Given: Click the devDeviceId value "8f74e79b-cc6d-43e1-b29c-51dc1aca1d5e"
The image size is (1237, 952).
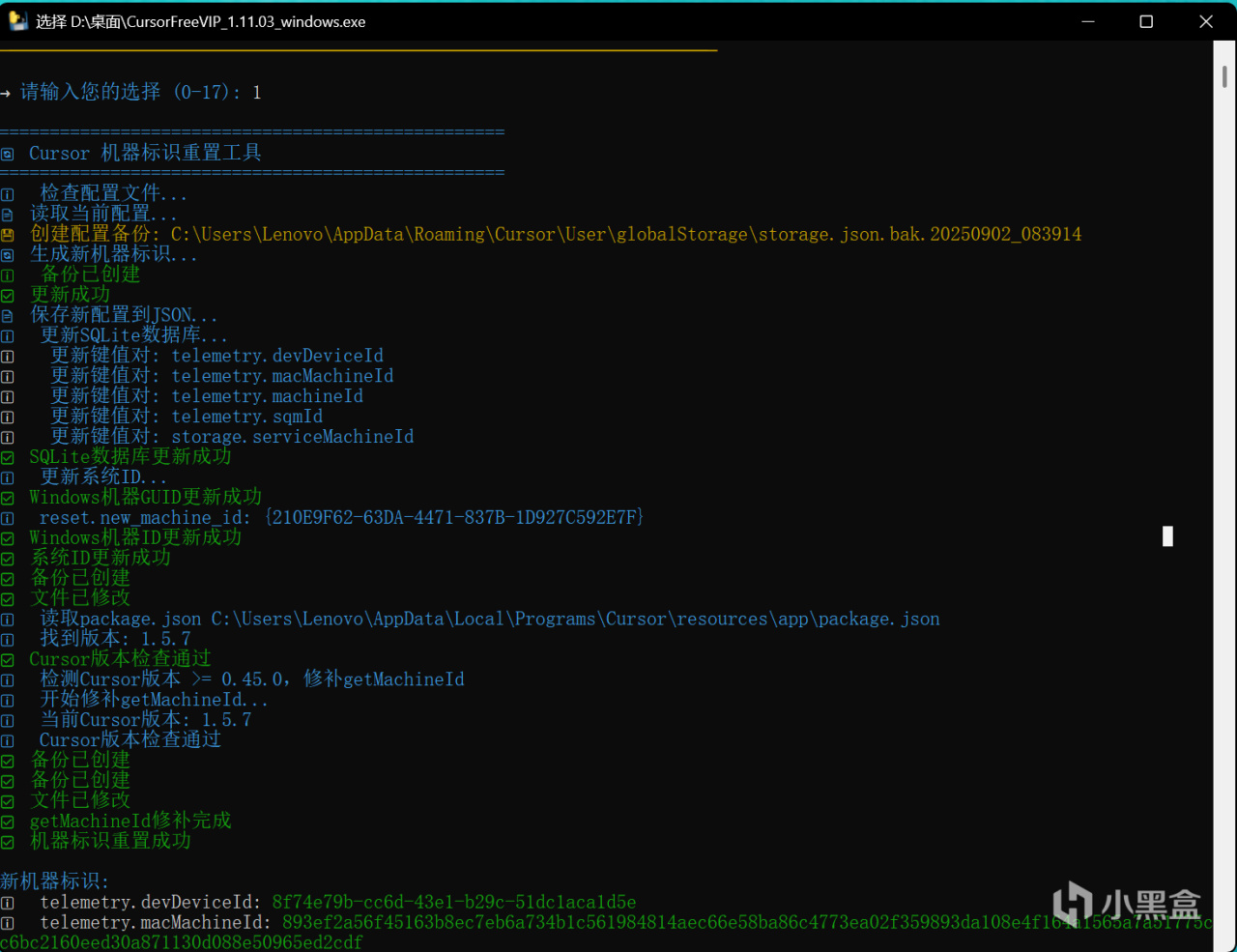Looking at the screenshot, I should coord(454,902).
